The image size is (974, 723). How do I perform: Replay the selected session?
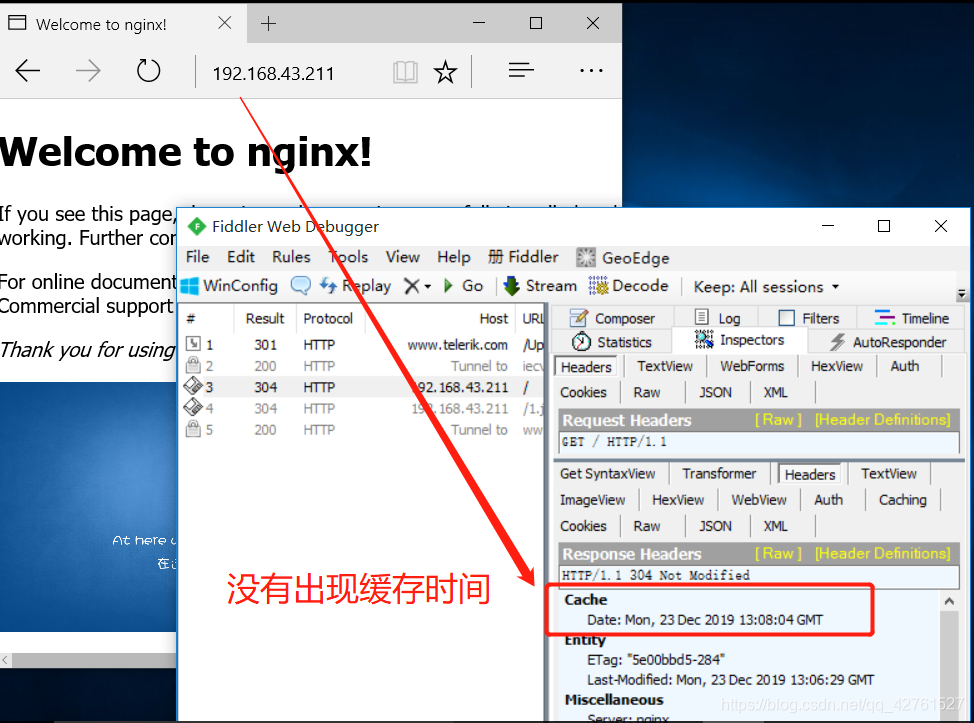[x=355, y=286]
